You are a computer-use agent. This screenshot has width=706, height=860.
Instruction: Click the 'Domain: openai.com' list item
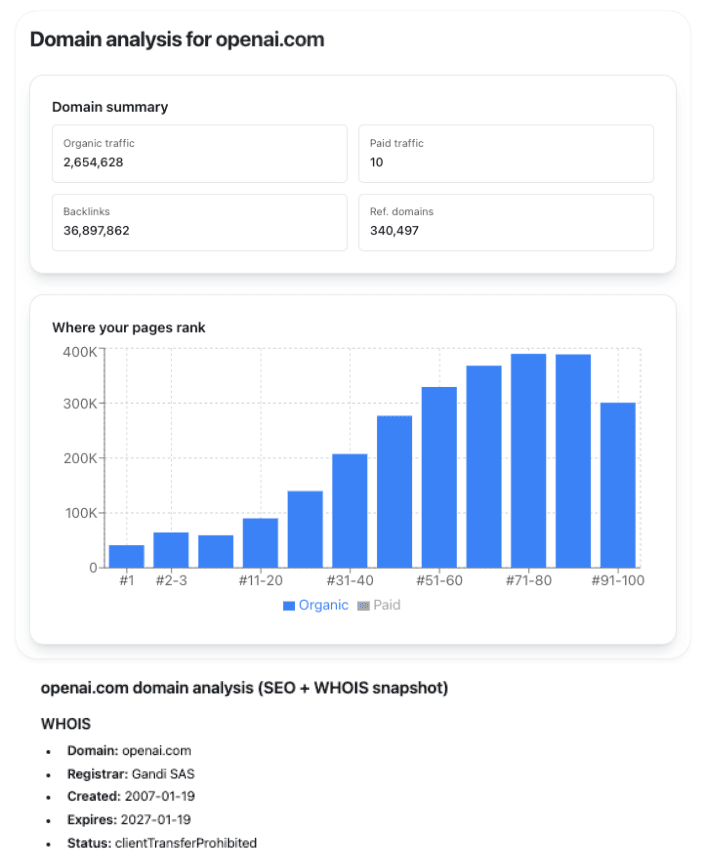[x=129, y=751]
